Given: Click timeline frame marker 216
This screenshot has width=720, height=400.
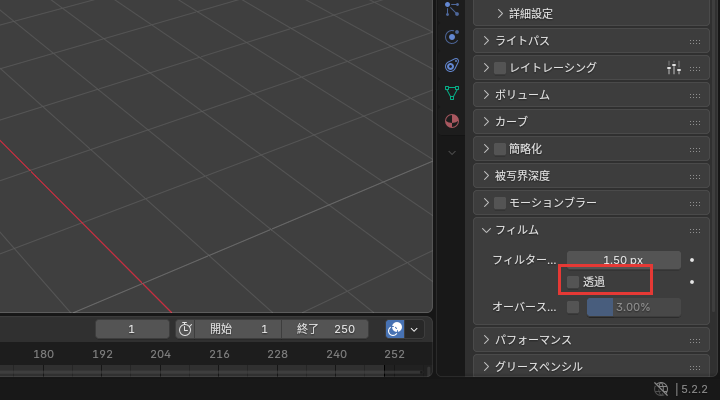Looking at the screenshot, I should click(219, 354).
